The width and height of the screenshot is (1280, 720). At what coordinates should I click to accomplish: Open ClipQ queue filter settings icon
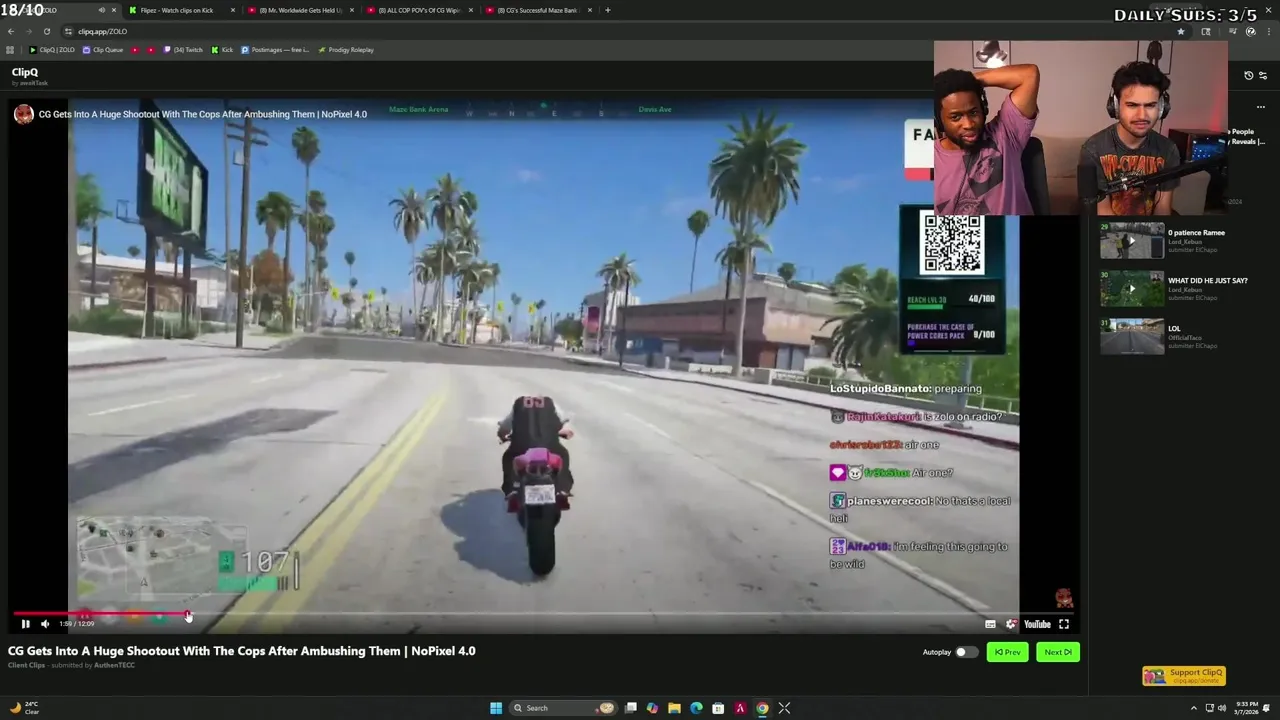1263,75
